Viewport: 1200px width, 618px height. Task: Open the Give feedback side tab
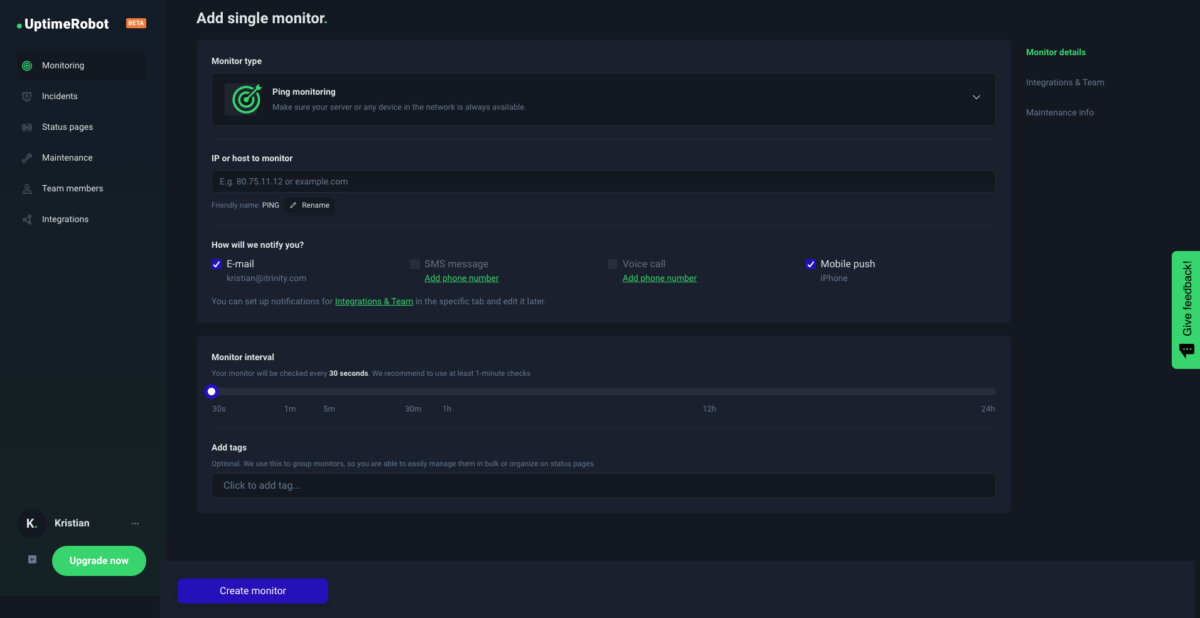1186,310
